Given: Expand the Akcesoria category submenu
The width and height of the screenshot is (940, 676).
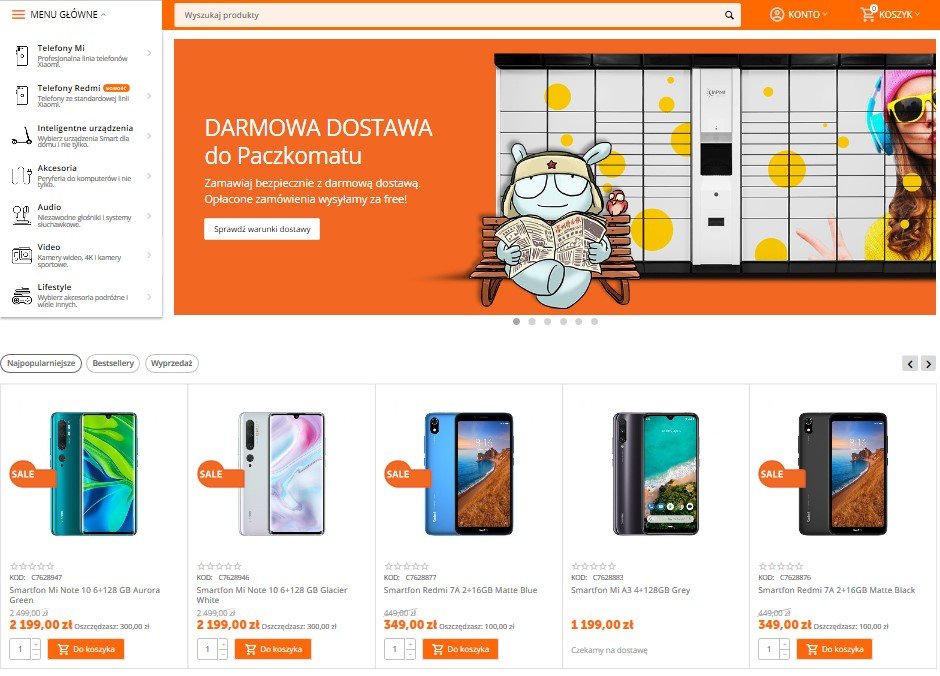Looking at the screenshot, I should click(149, 176).
